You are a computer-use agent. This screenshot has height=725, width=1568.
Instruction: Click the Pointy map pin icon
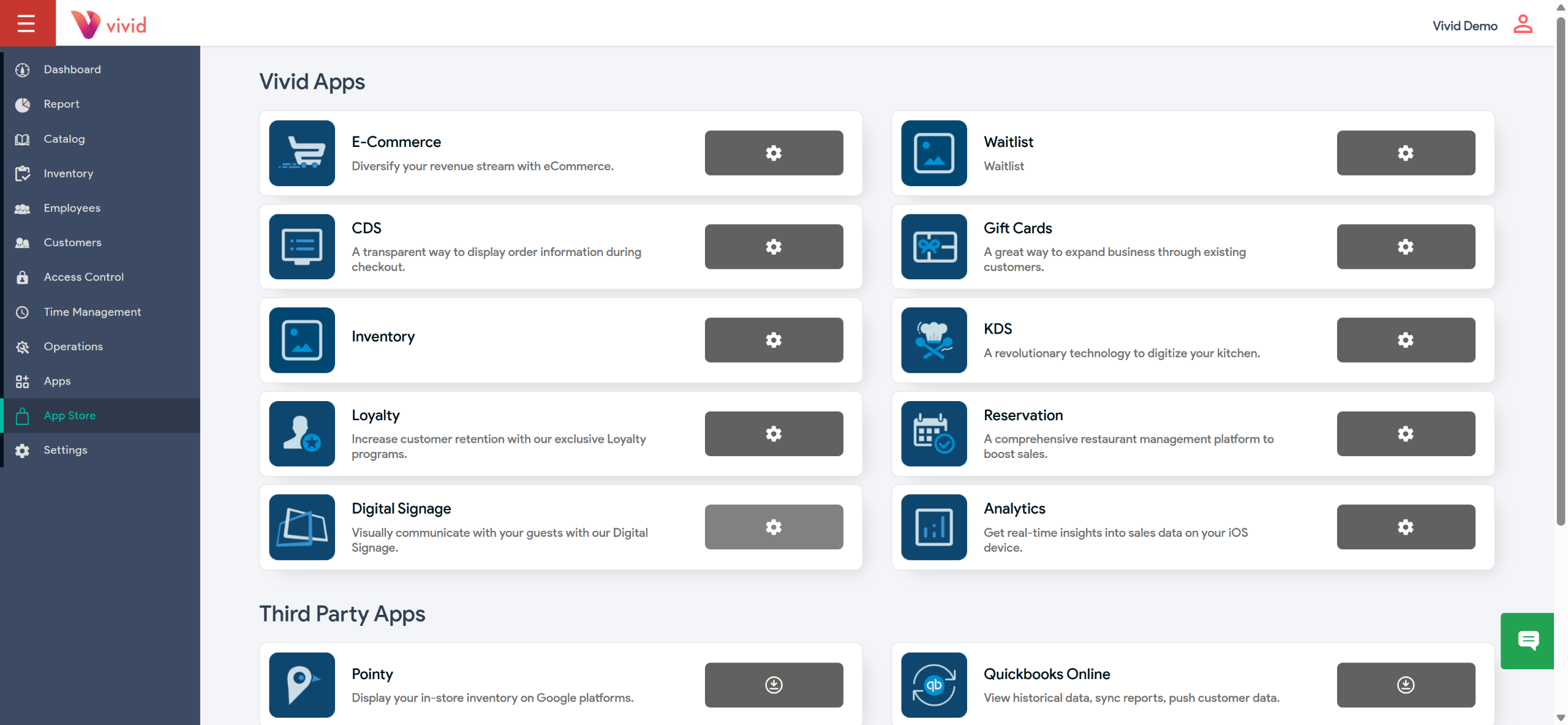coord(302,685)
